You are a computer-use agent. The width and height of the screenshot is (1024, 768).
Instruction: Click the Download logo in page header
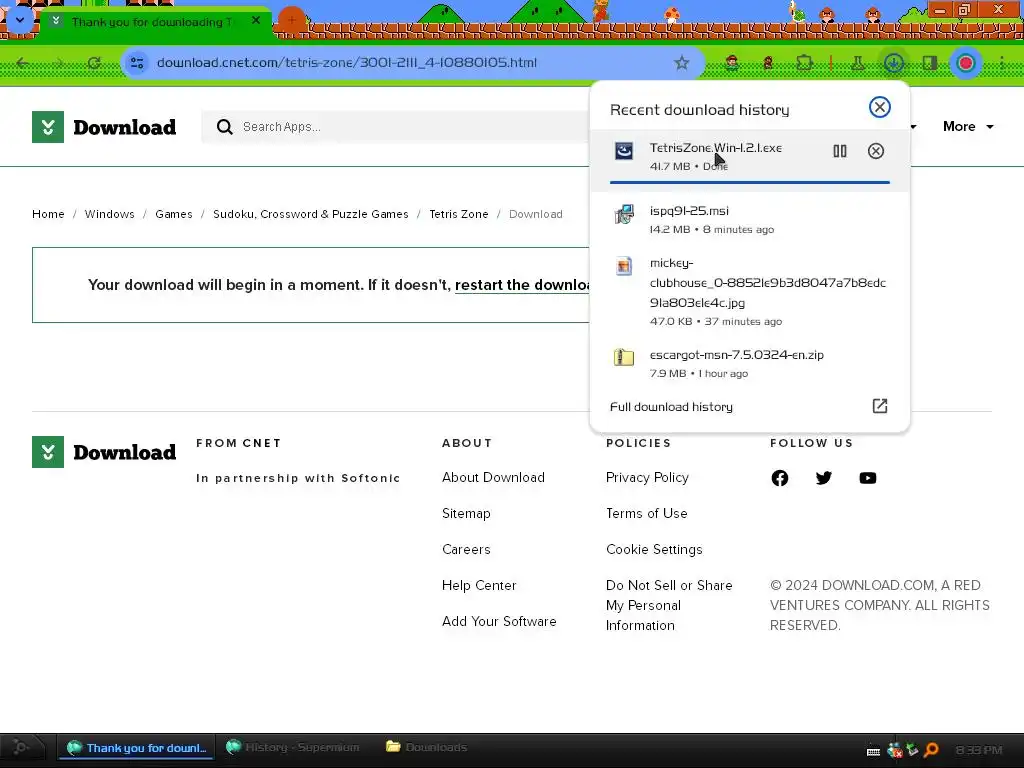coord(104,127)
